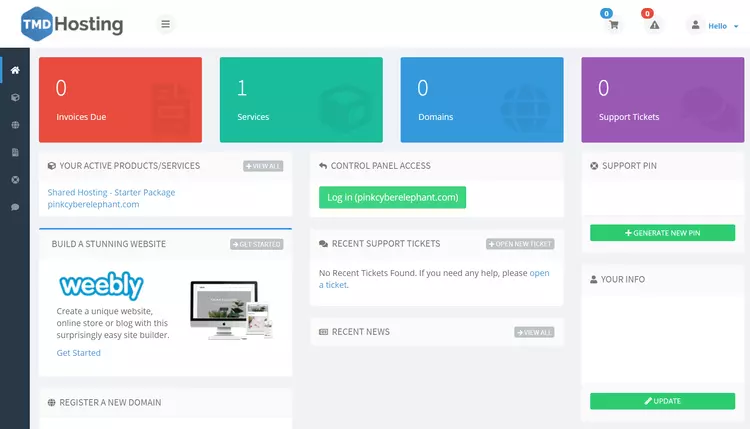Open the chat bubble icon in sidebar
This screenshot has height=429, width=750.
pos(15,207)
